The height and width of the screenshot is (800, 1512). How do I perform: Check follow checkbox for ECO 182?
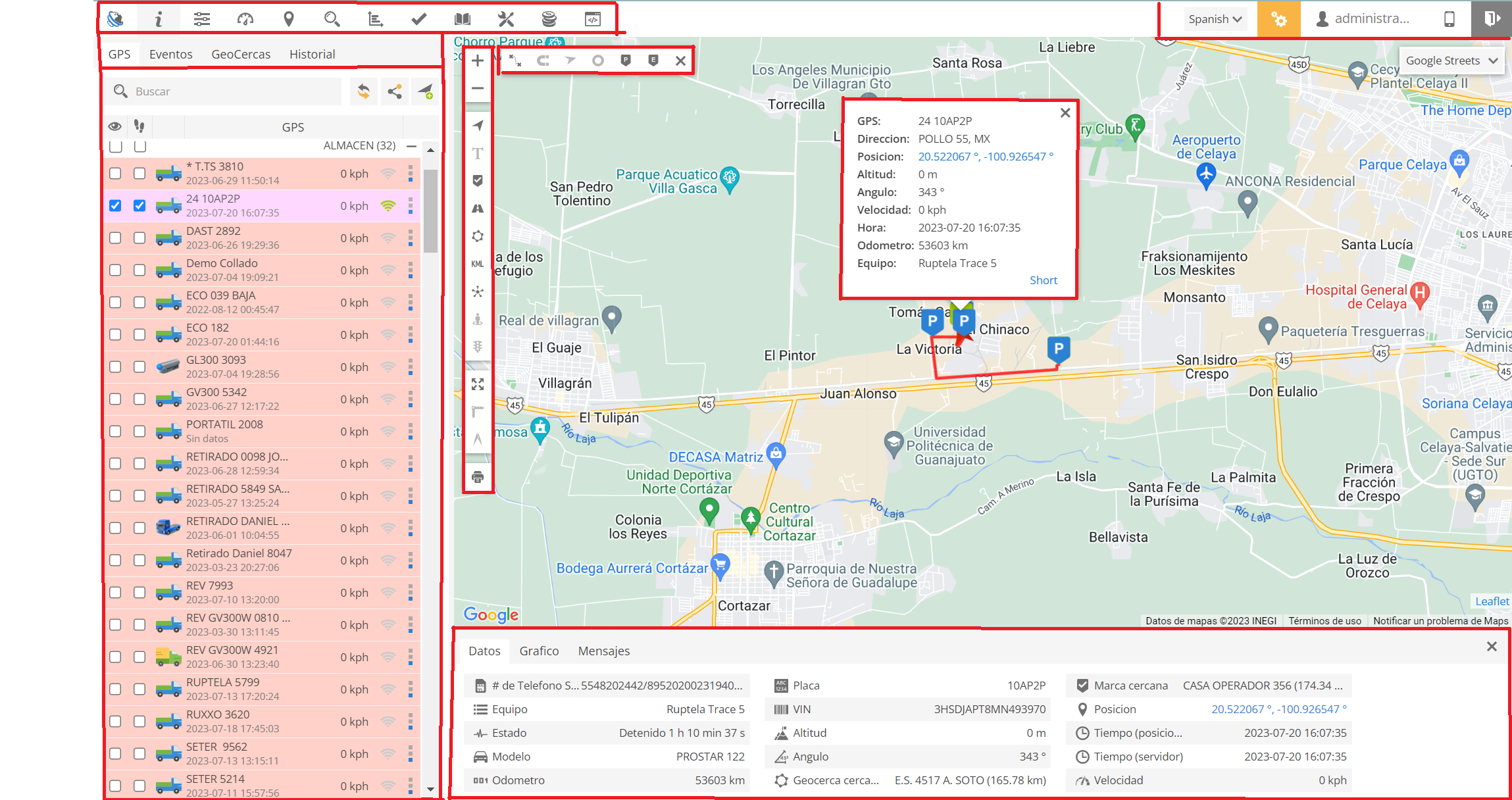tap(139, 335)
